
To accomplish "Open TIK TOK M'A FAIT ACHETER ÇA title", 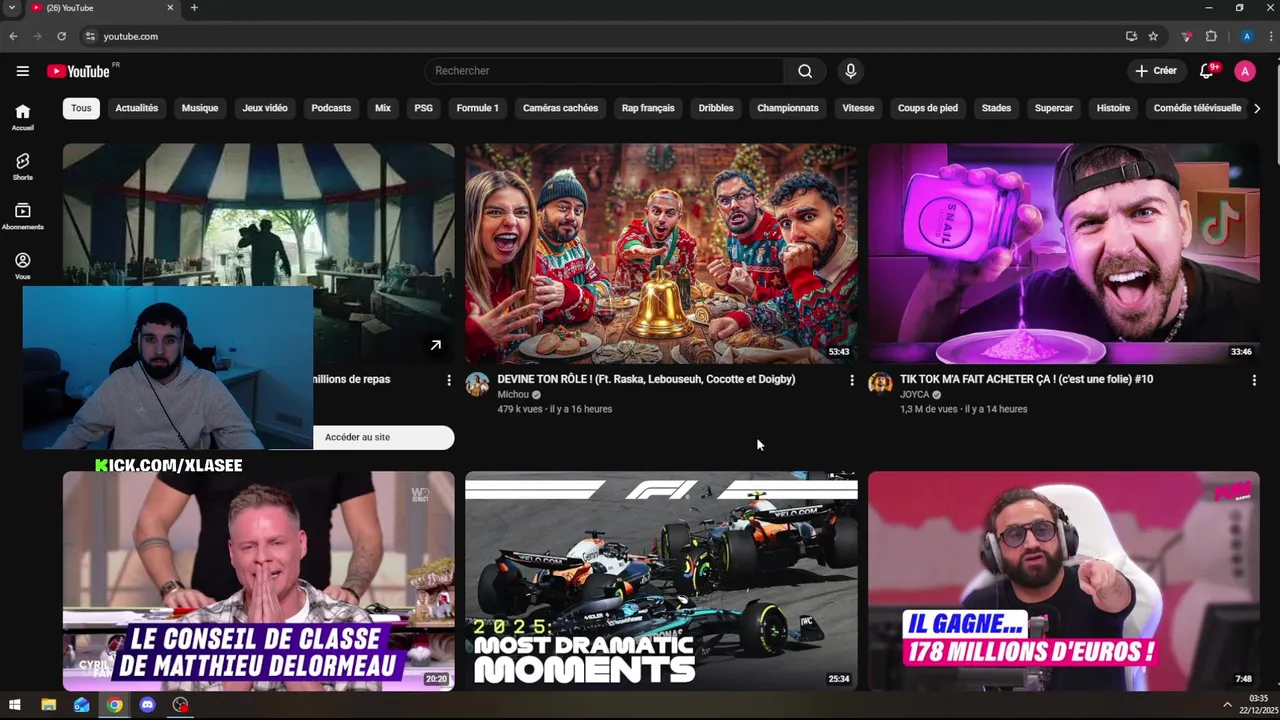I will (1026, 379).
